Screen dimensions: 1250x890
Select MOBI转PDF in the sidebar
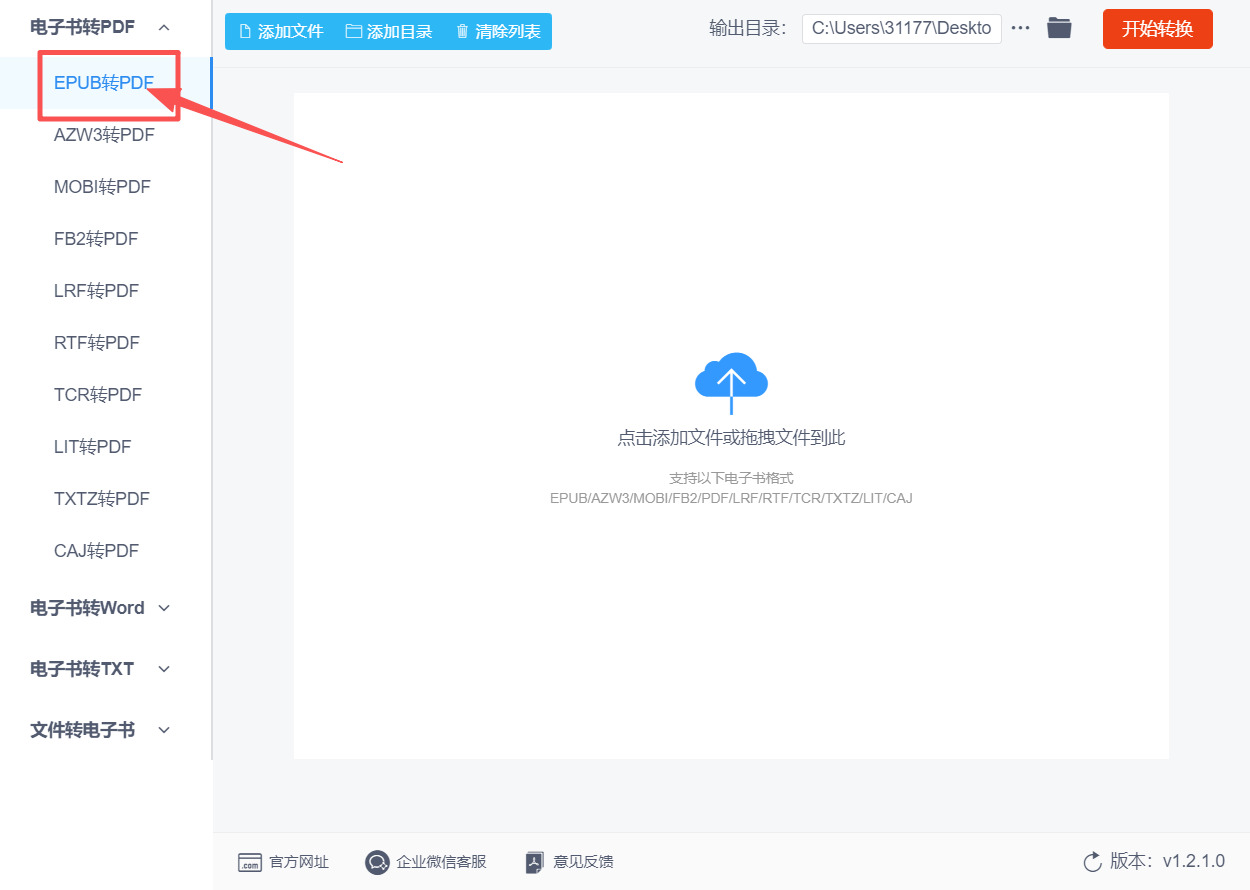coord(102,187)
